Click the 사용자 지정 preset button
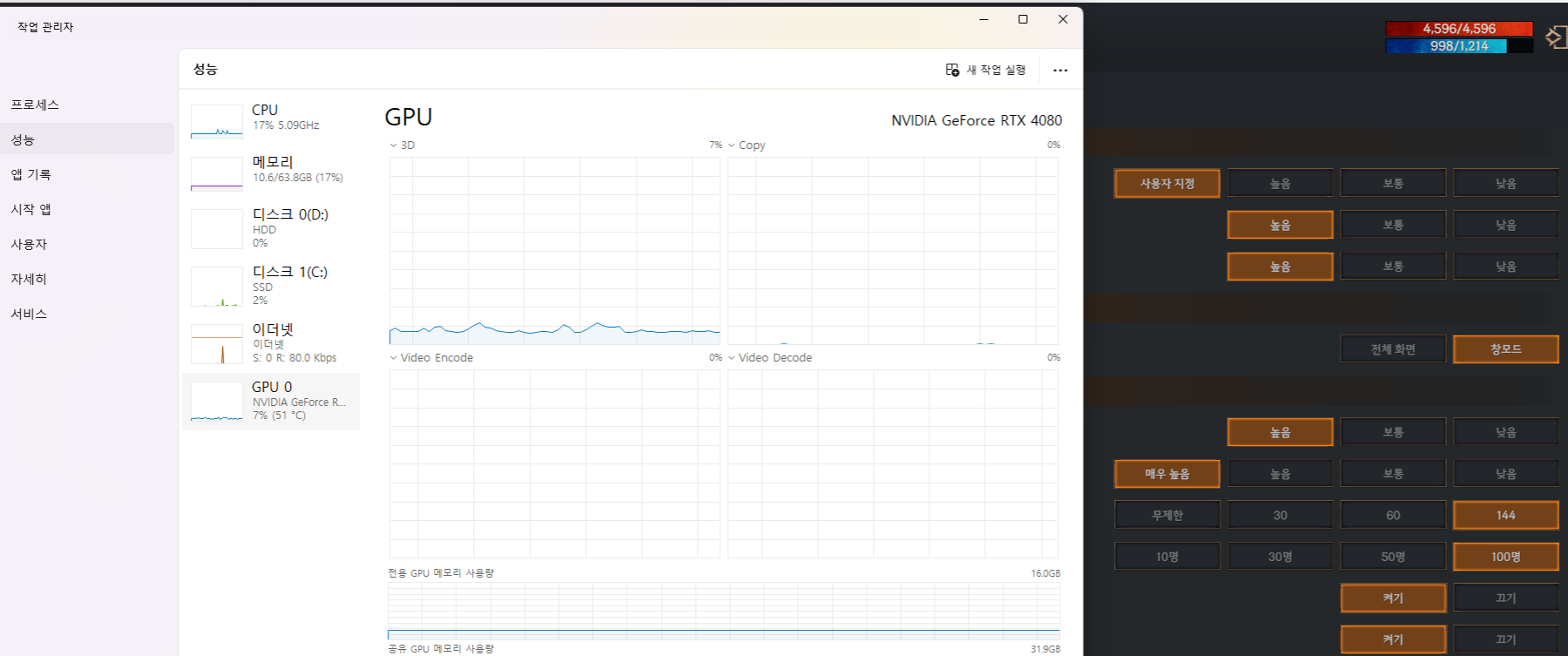This screenshot has height=656, width=1568. tap(1166, 184)
